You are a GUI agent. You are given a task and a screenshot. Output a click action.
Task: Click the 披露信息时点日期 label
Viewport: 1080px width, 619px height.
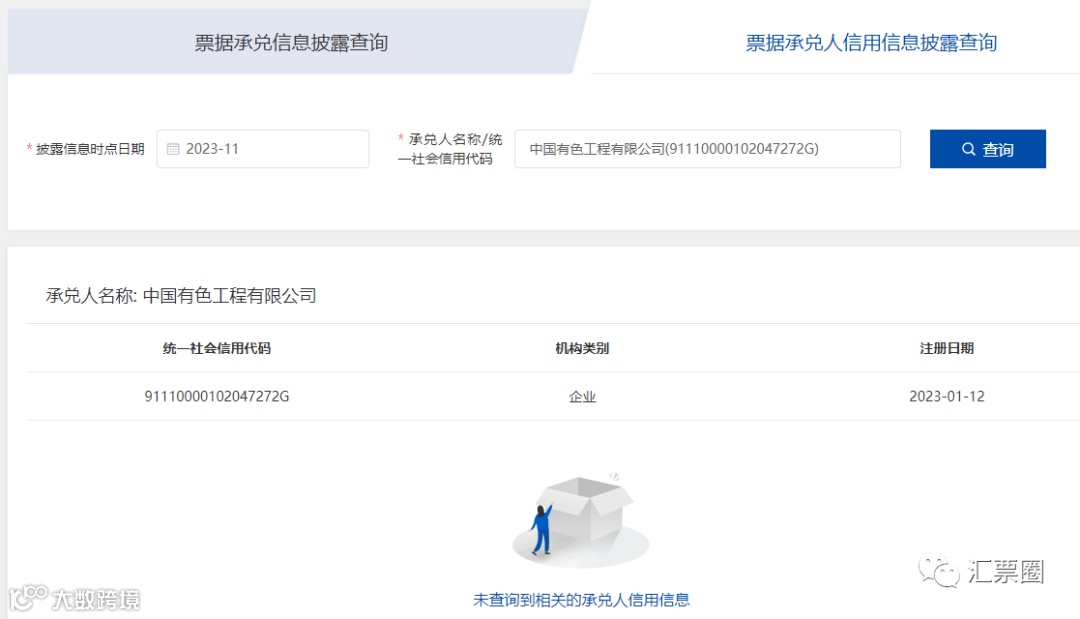coord(90,149)
